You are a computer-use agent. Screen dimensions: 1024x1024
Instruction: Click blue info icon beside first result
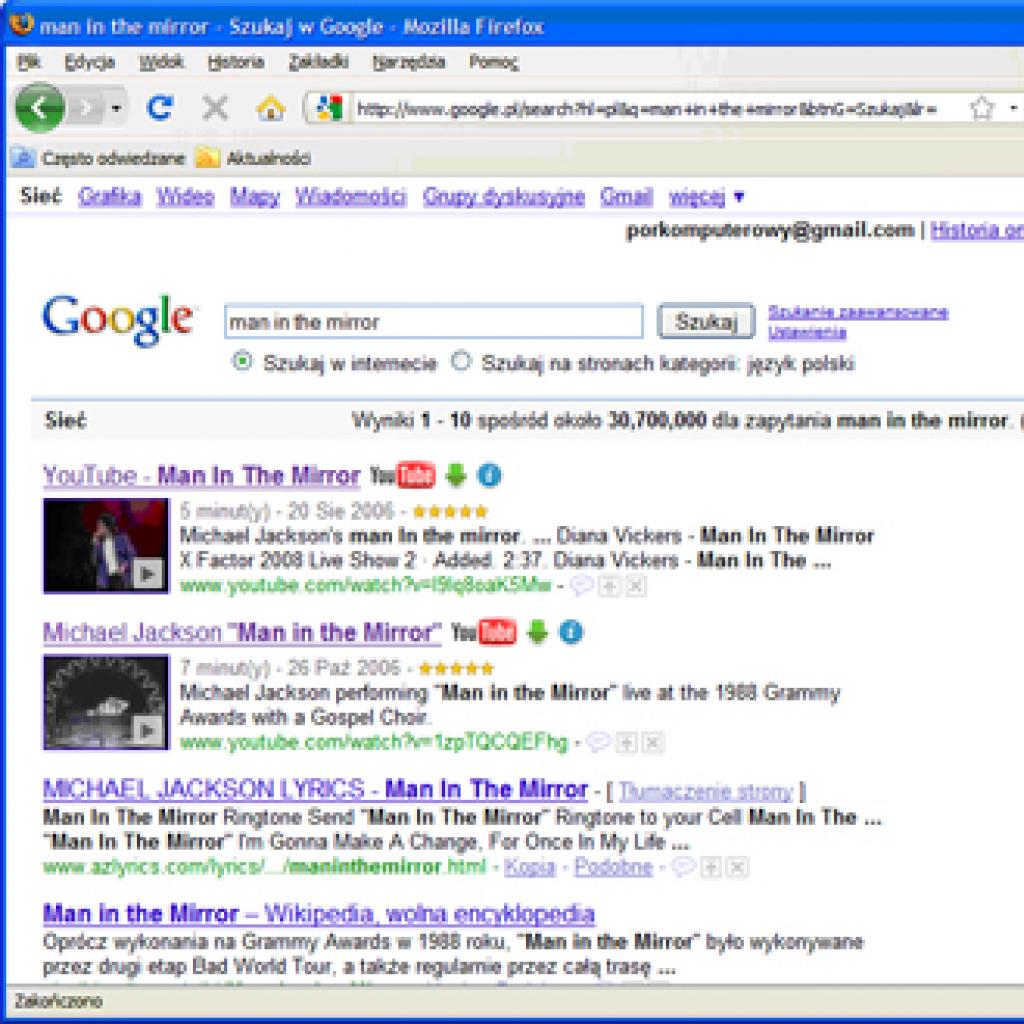click(489, 475)
